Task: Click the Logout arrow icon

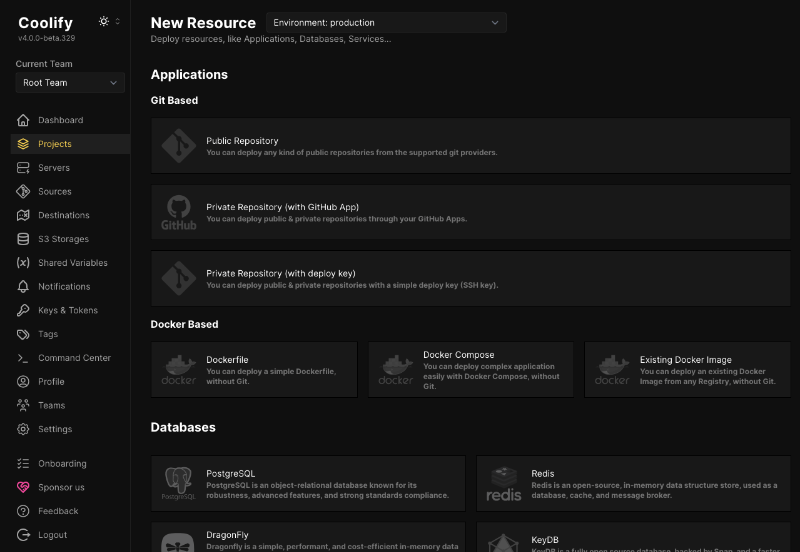Action: [x=23, y=535]
